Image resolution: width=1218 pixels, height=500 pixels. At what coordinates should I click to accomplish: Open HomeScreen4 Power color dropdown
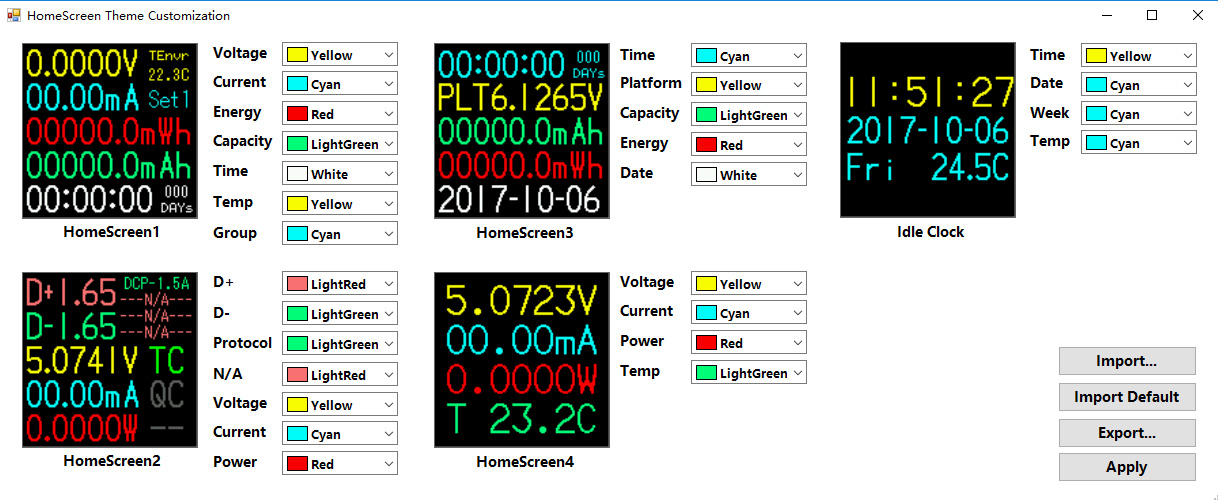[x=749, y=343]
